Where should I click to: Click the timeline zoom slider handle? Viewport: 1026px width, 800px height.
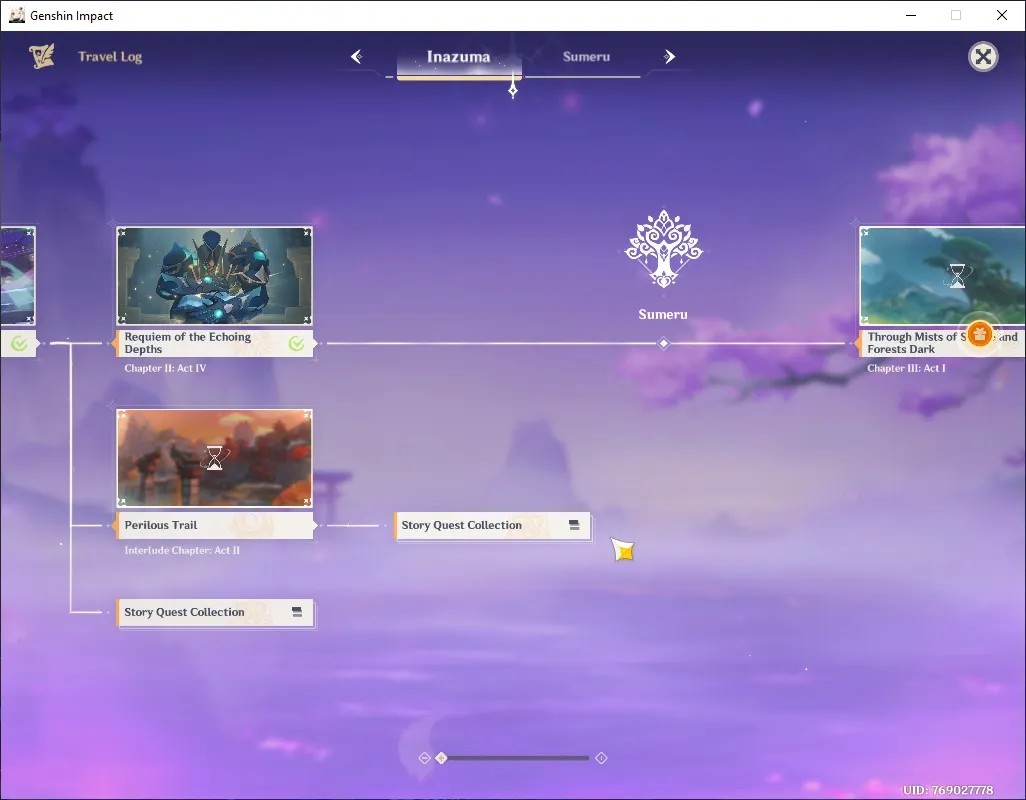441,758
